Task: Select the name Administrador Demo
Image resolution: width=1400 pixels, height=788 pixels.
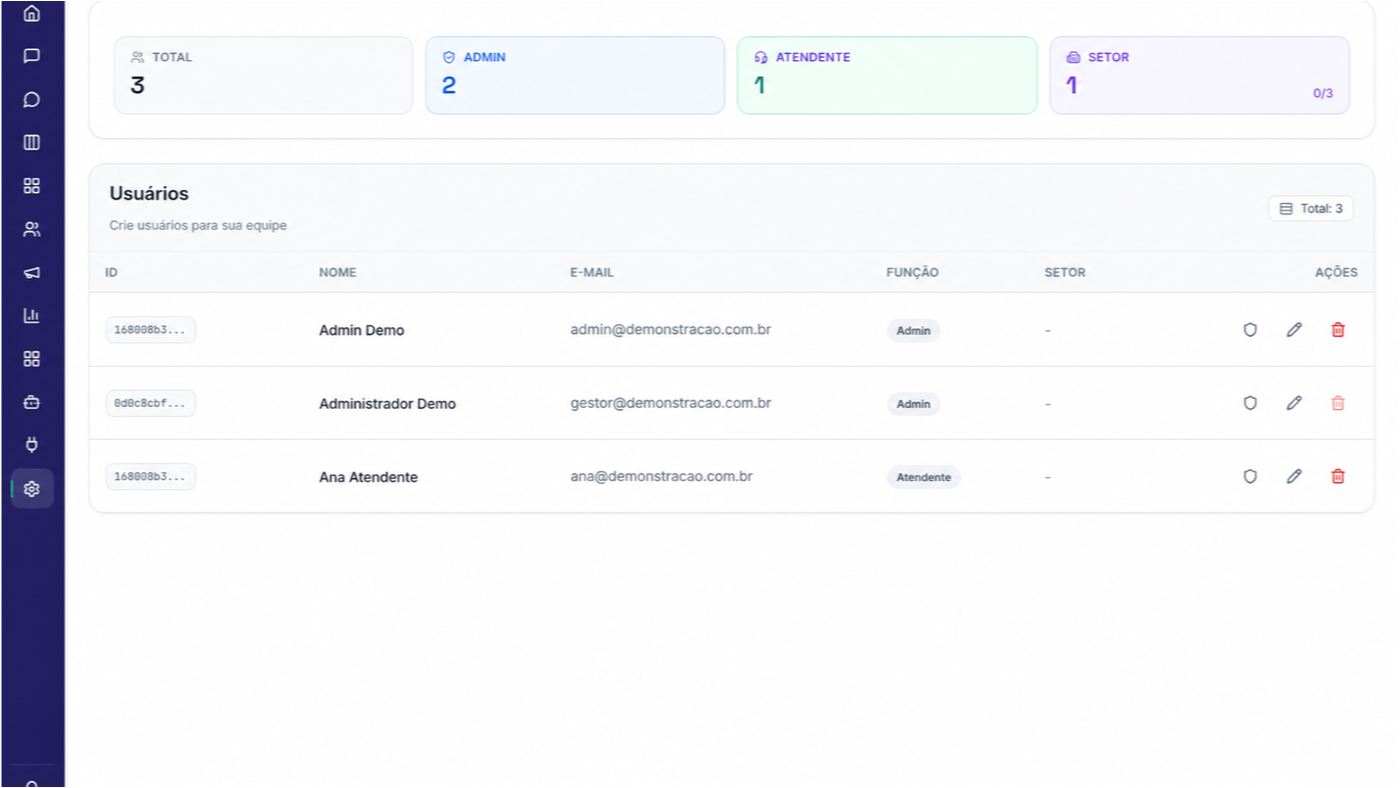Action: pyautogui.click(x=387, y=404)
